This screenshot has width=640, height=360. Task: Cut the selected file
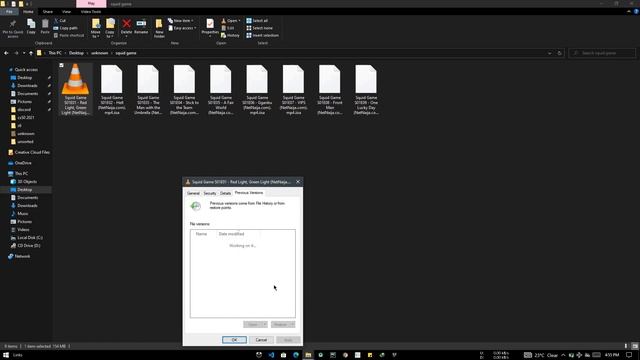pyautogui.click(x=60, y=20)
